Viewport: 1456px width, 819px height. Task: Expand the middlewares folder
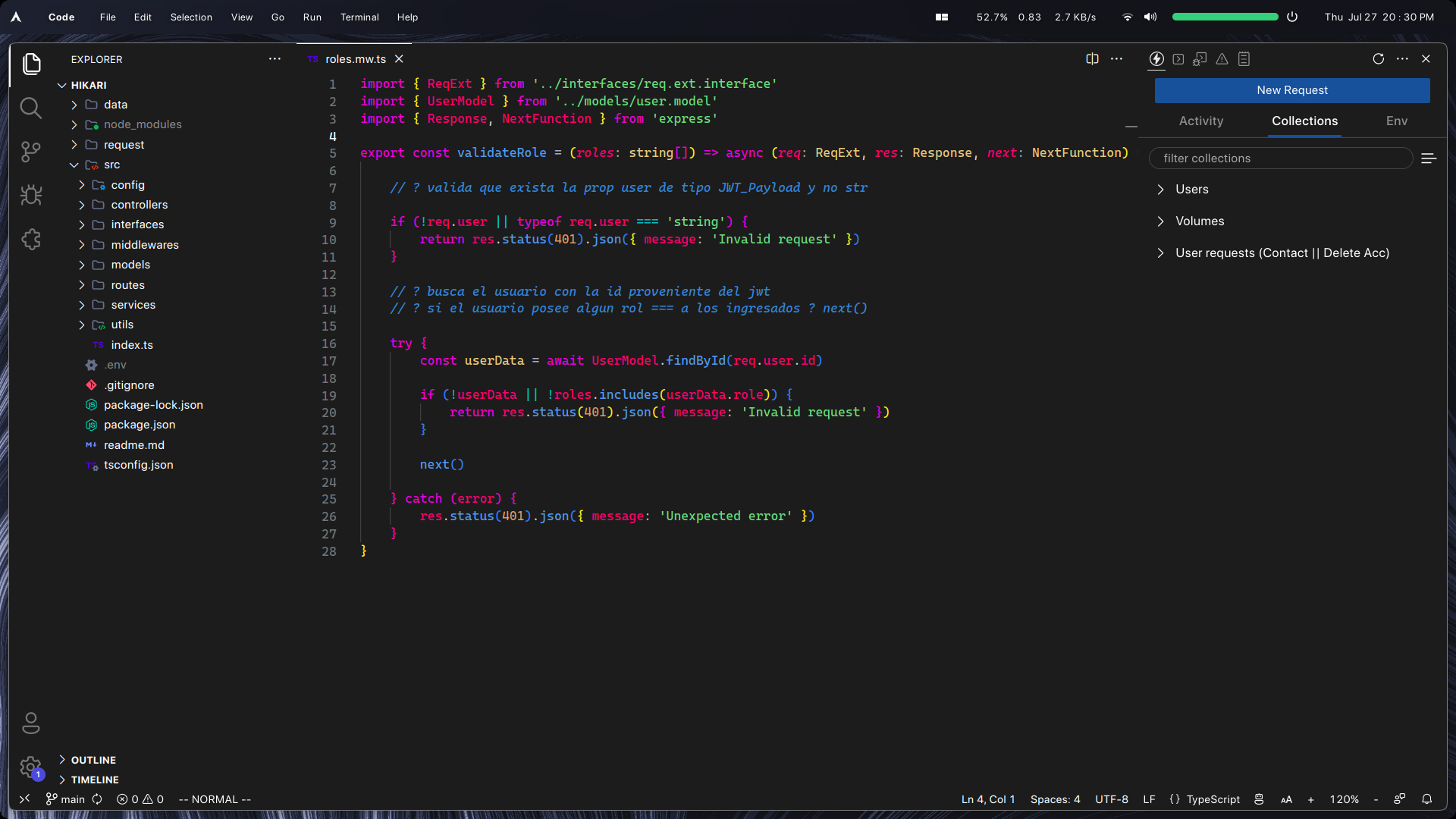click(x=144, y=245)
